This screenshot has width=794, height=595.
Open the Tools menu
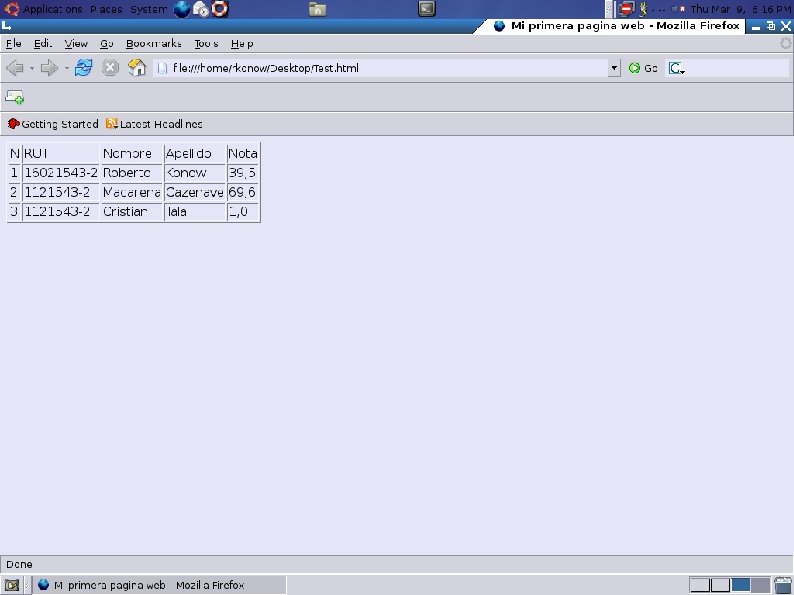[206, 44]
